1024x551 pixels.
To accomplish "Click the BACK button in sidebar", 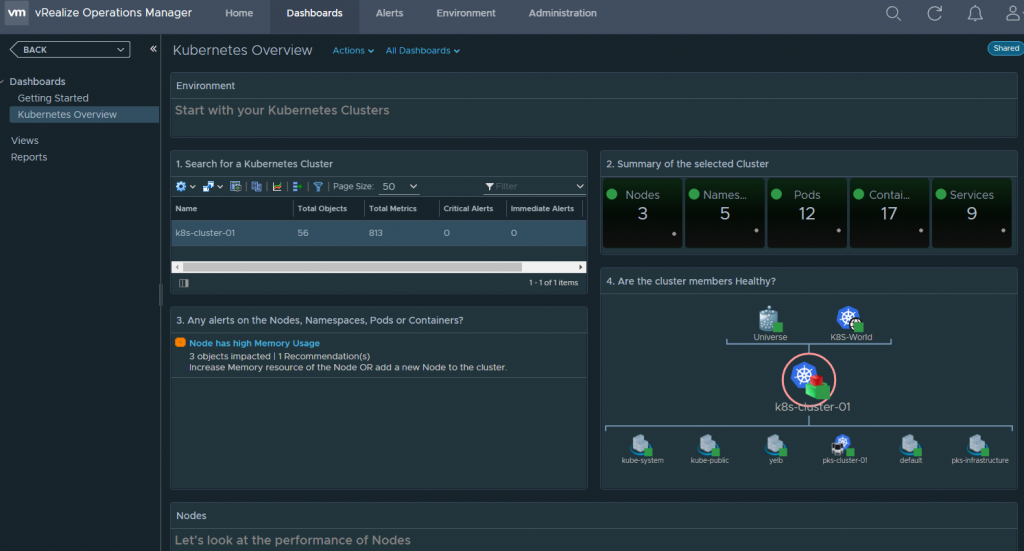I will tap(70, 49).
